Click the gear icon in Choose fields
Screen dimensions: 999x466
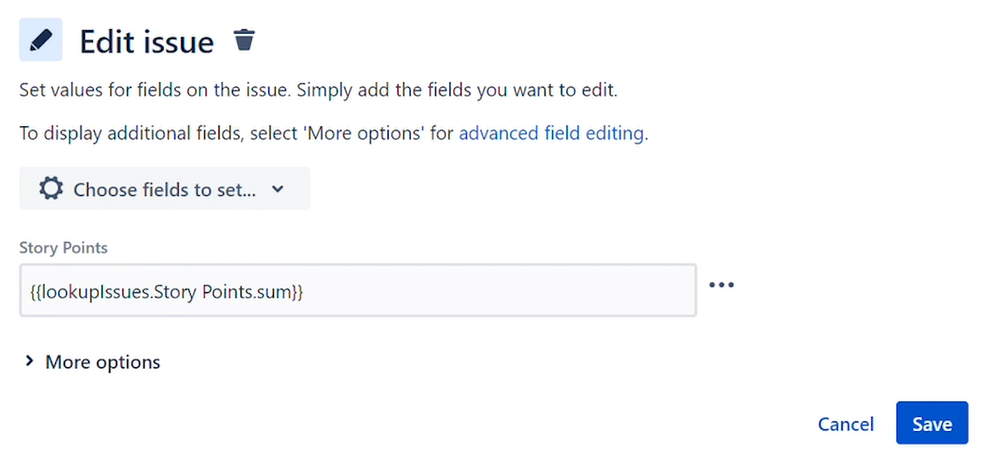pos(51,189)
